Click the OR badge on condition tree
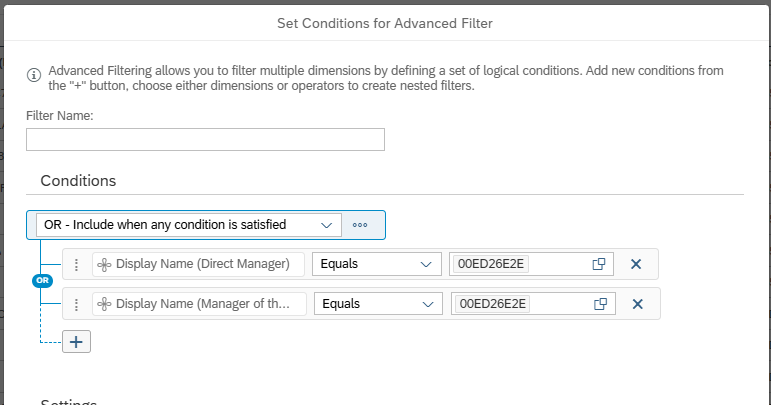771x405 pixels. point(42,281)
